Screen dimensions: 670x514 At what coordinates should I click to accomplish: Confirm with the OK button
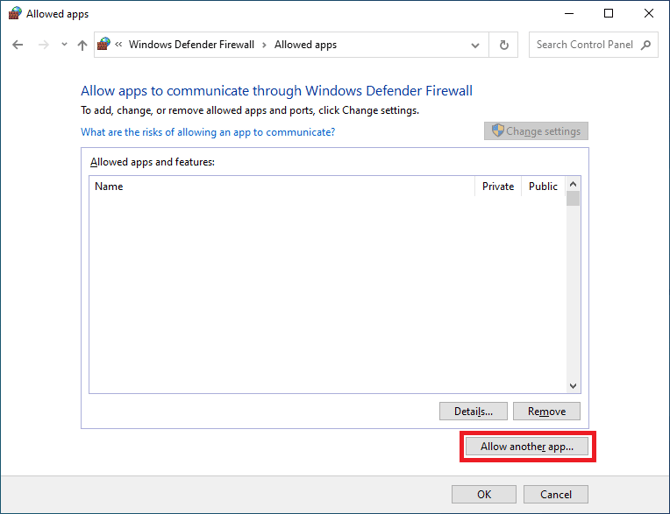[x=484, y=494]
